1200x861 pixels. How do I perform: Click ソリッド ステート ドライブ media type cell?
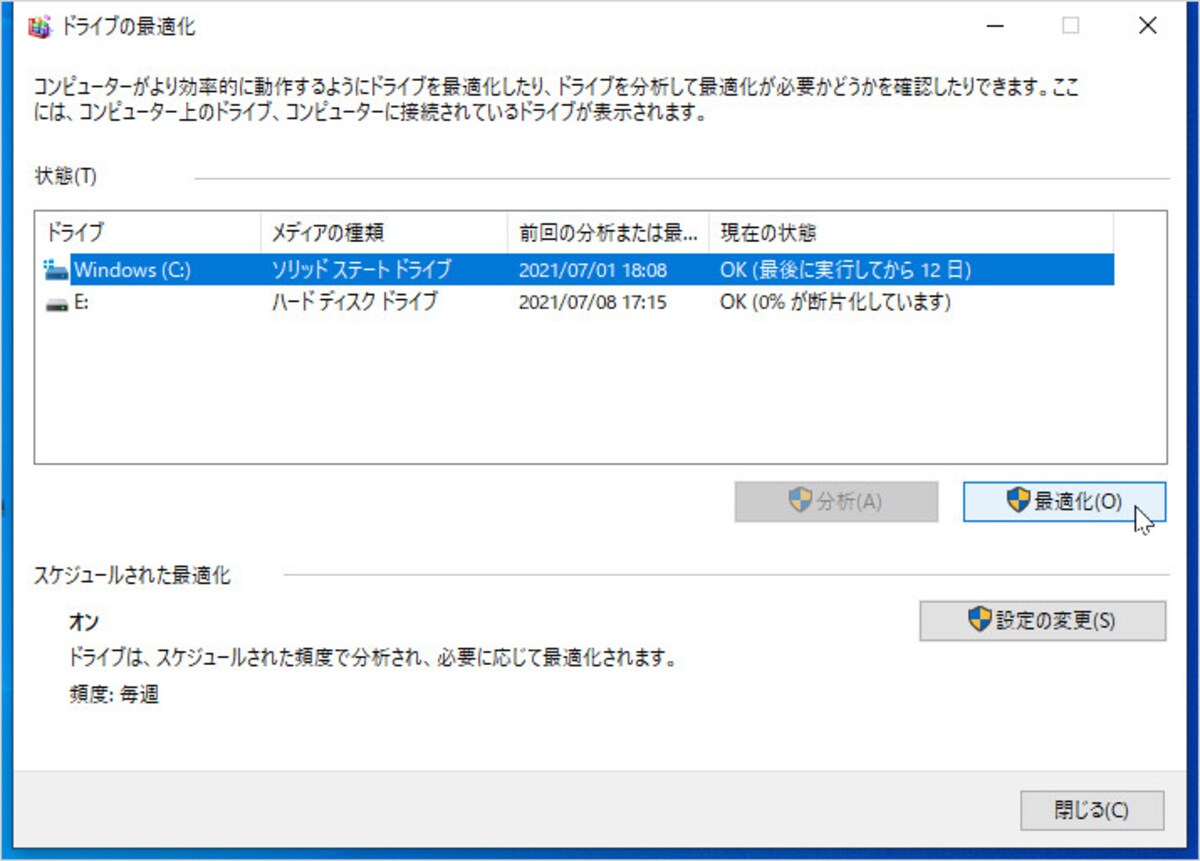(361, 270)
